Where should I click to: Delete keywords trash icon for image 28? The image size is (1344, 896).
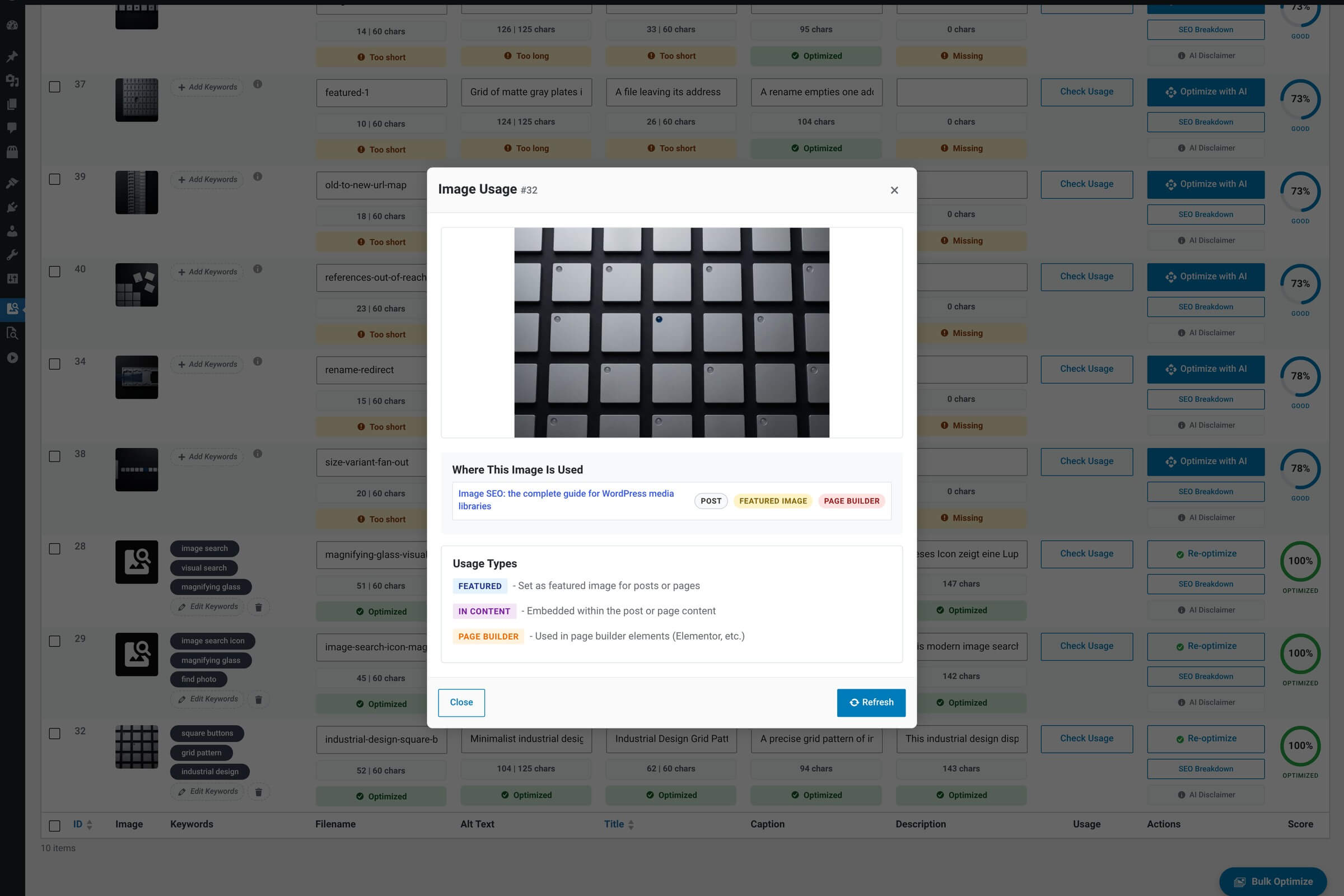point(258,608)
